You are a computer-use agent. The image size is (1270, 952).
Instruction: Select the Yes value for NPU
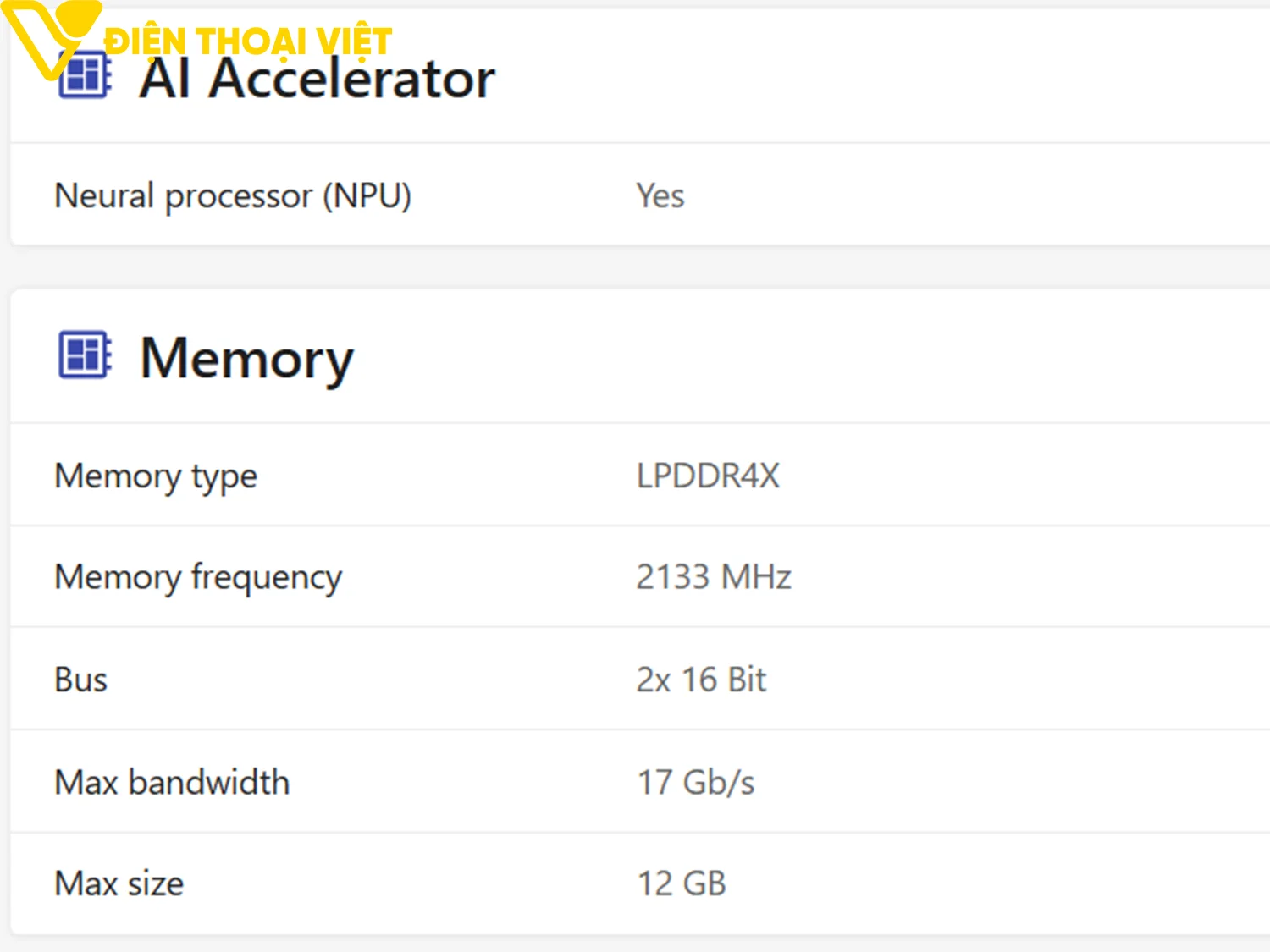[660, 196]
